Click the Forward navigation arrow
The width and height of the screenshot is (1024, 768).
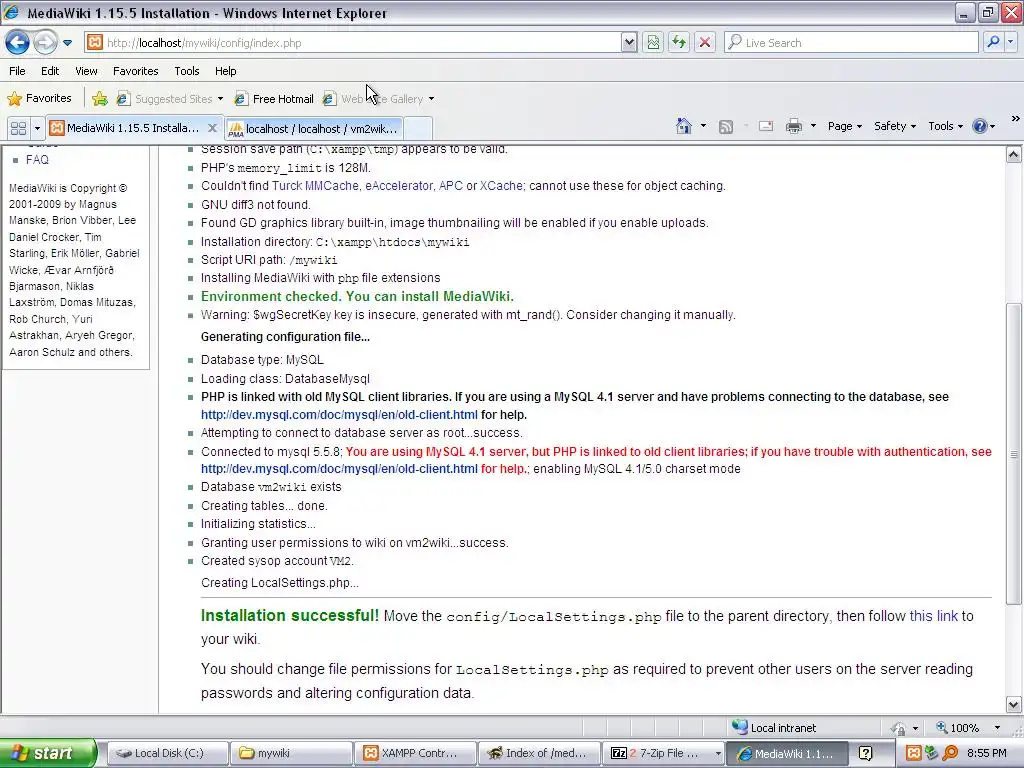45,43
